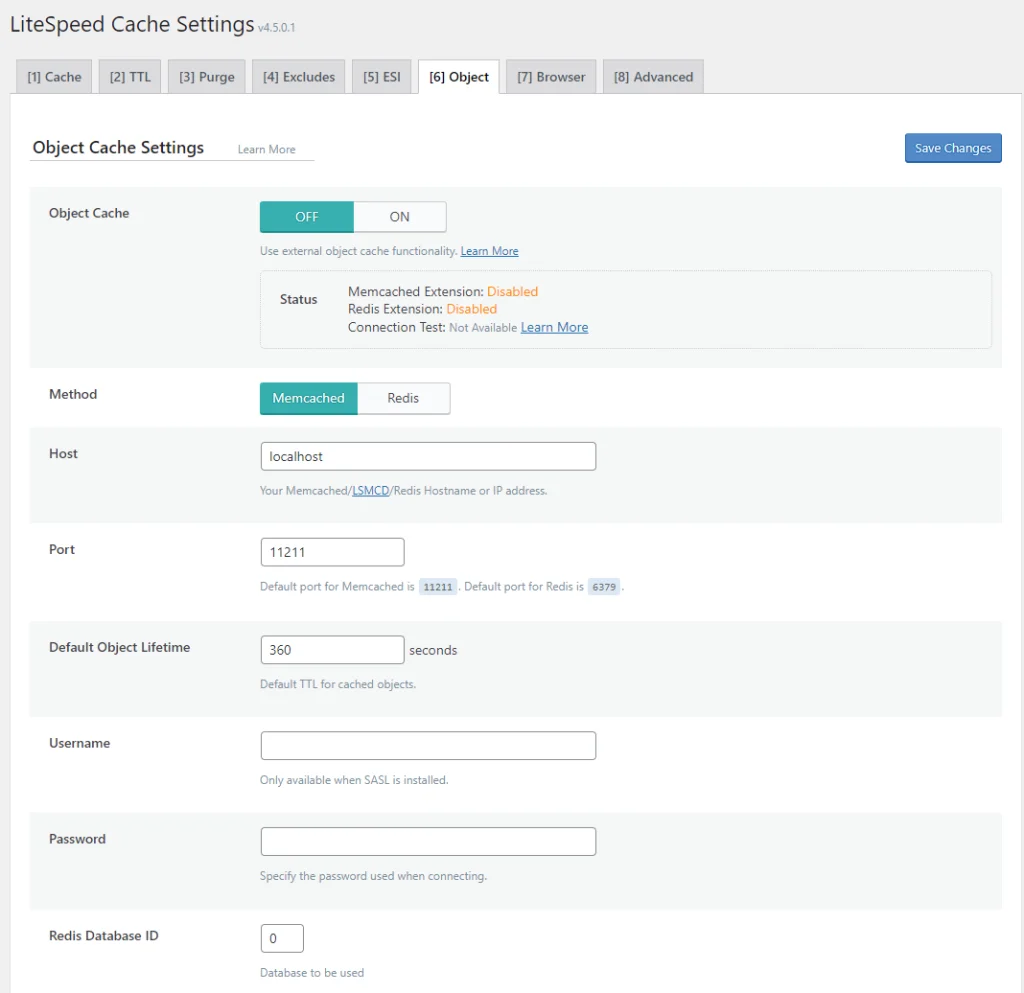
Task: Select the [4] Excludes tab
Action: (x=298, y=77)
